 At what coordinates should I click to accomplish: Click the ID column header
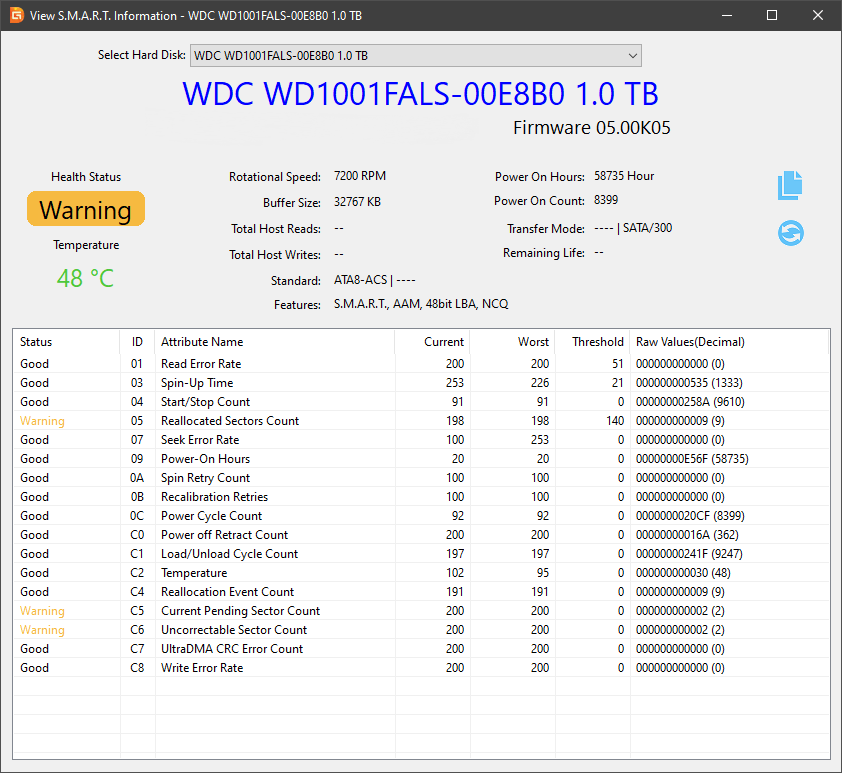(x=137, y=342)
